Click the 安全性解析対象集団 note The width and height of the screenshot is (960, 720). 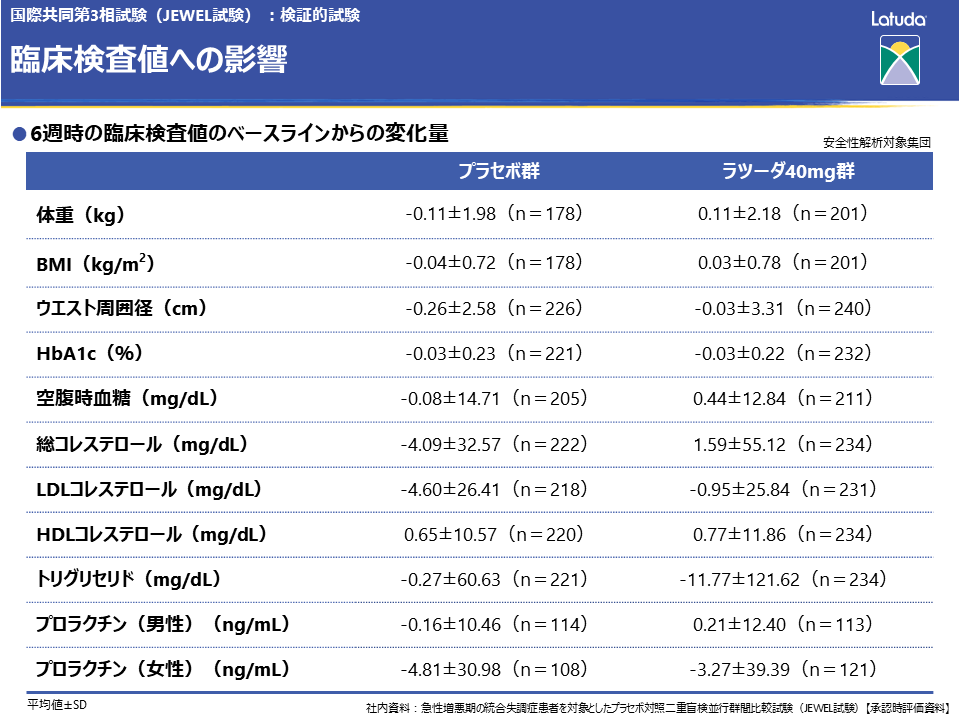(877, 142)
